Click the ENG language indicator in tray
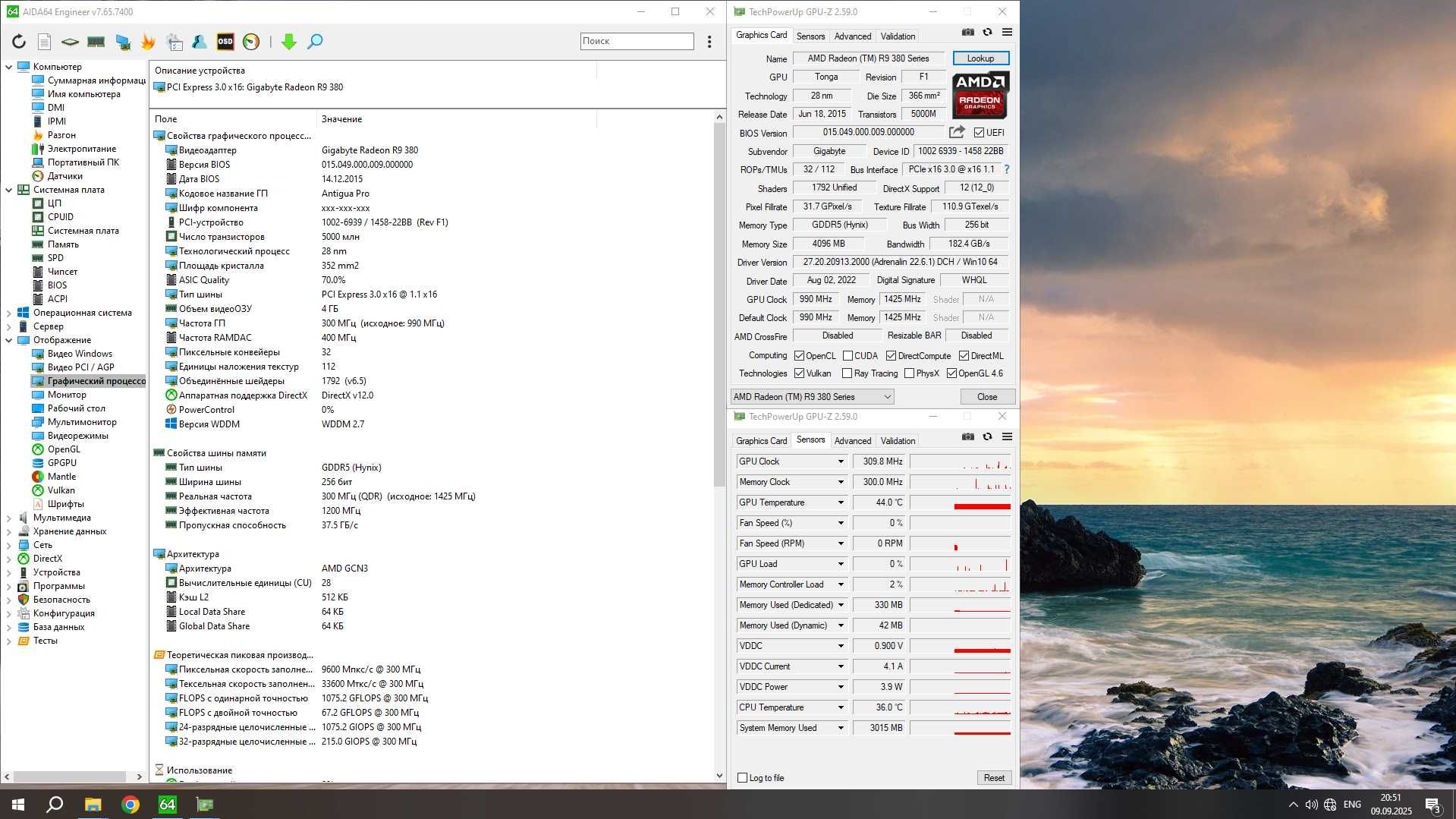 pos(1352,805)
